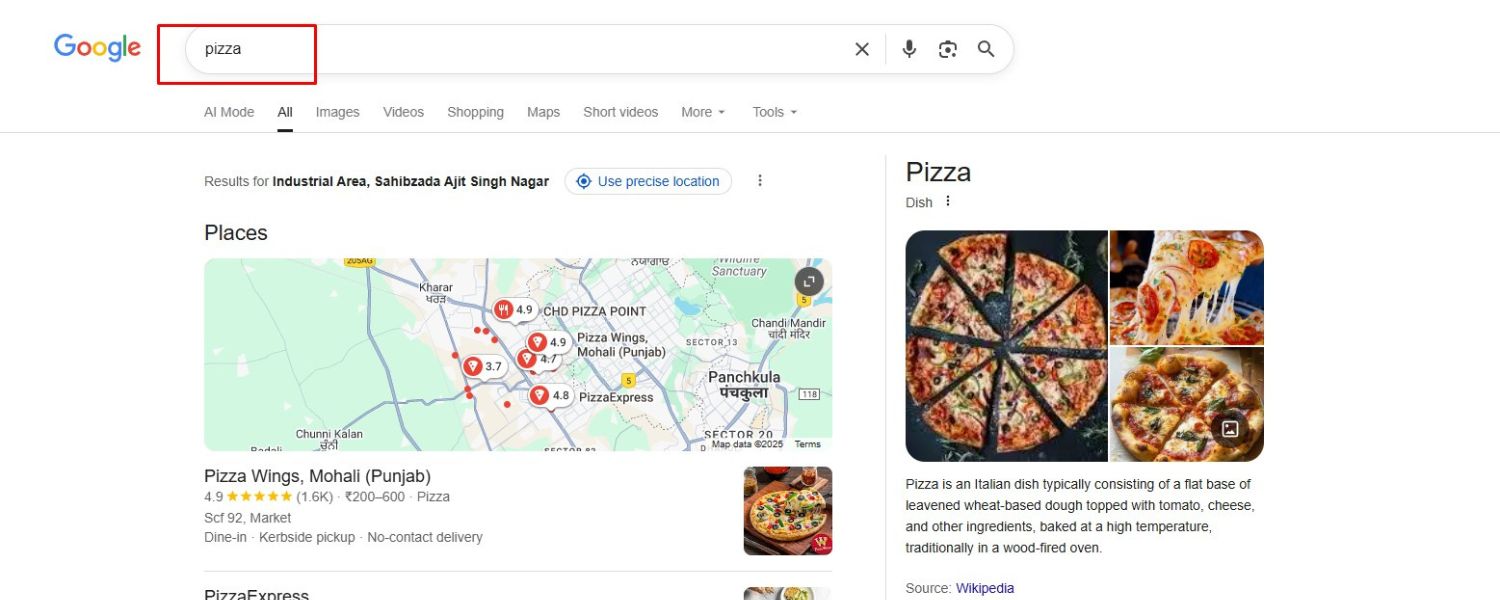Select the AI Mode tab
The height and width of the screenshot is (600, 1500).
pos(229,112)
